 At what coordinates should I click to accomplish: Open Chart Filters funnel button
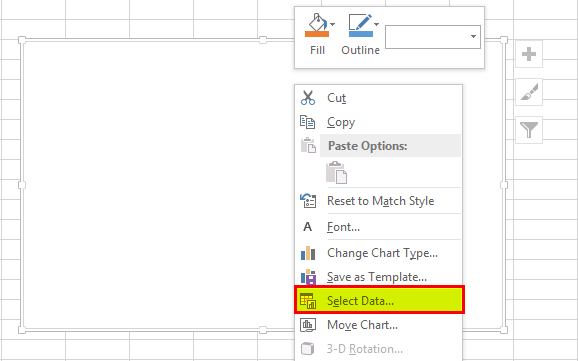click(x=529, y=130)
